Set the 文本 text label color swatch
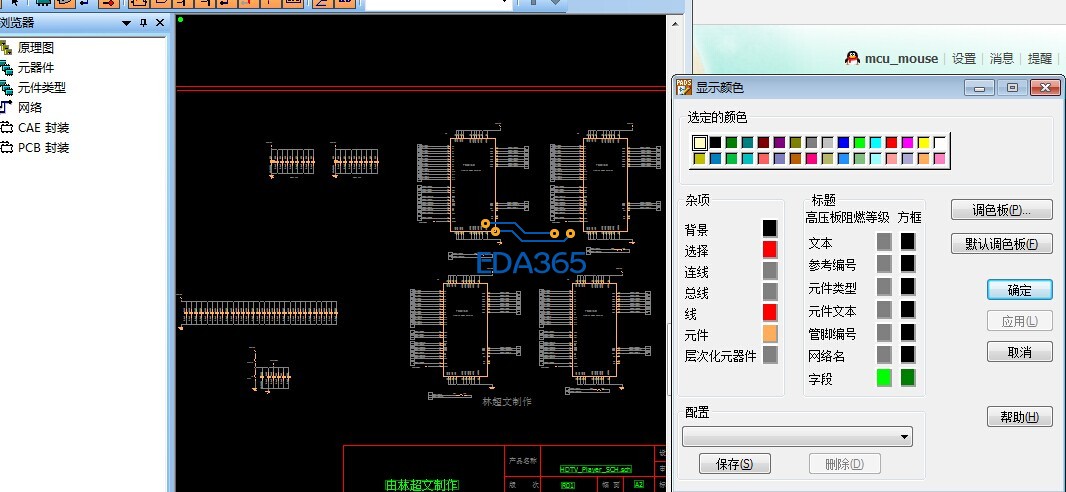Image resolution: width=1066 pixels, height=492 pixels. 884,241
